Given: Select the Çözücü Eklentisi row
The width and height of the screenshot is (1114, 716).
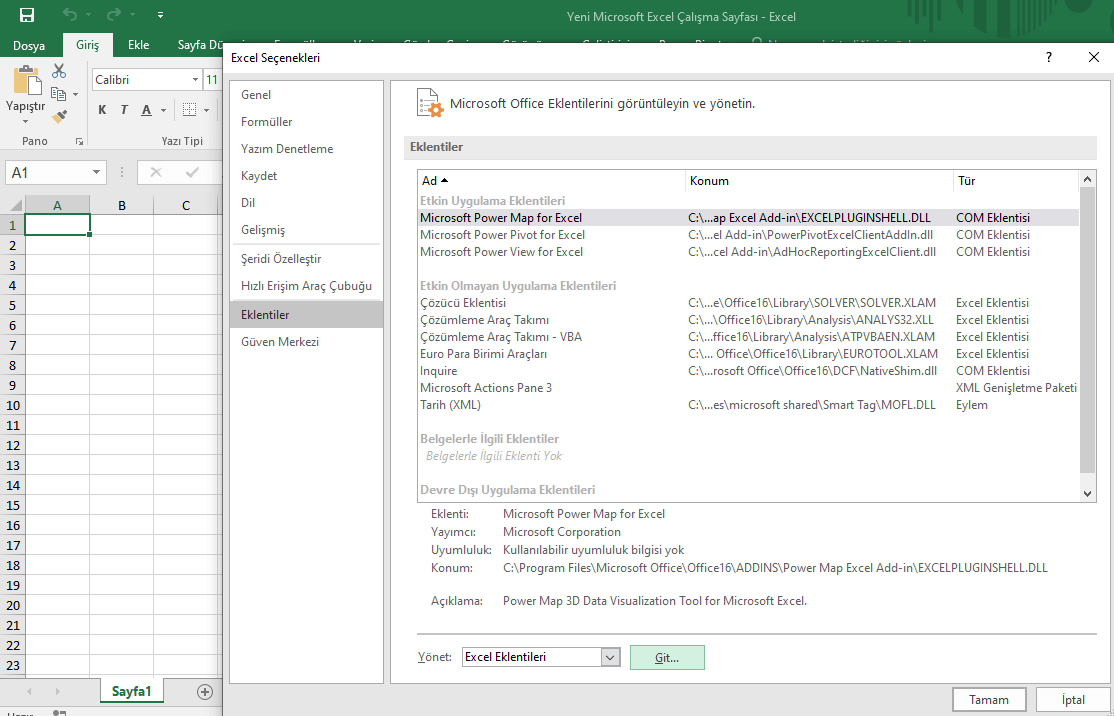Looking at the screenshot, I should click(748, 303).
